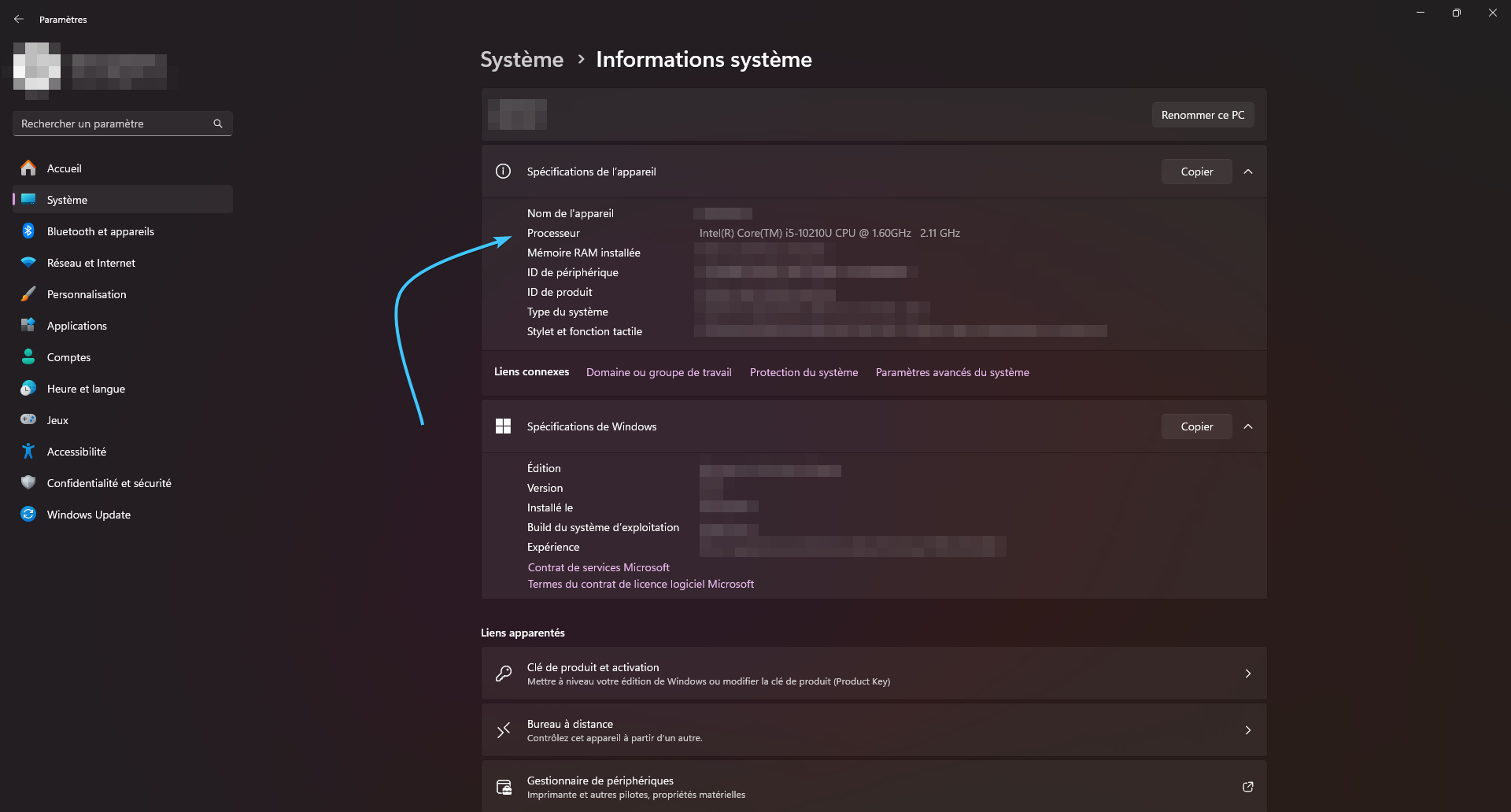Copy the device specifications
The image size is (1511, 812).
click(1196, 172)
